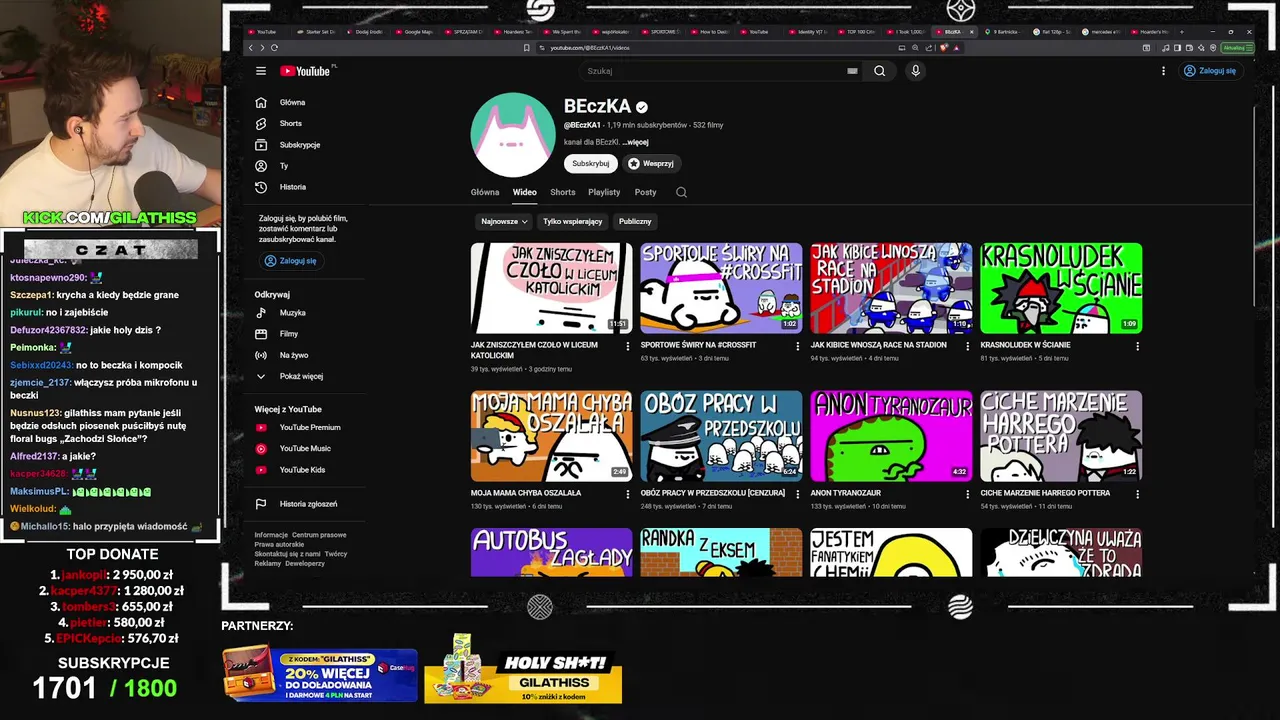Click ANON TYRANOZAUR video title
Screen dimensions: 1280x720
845,493
